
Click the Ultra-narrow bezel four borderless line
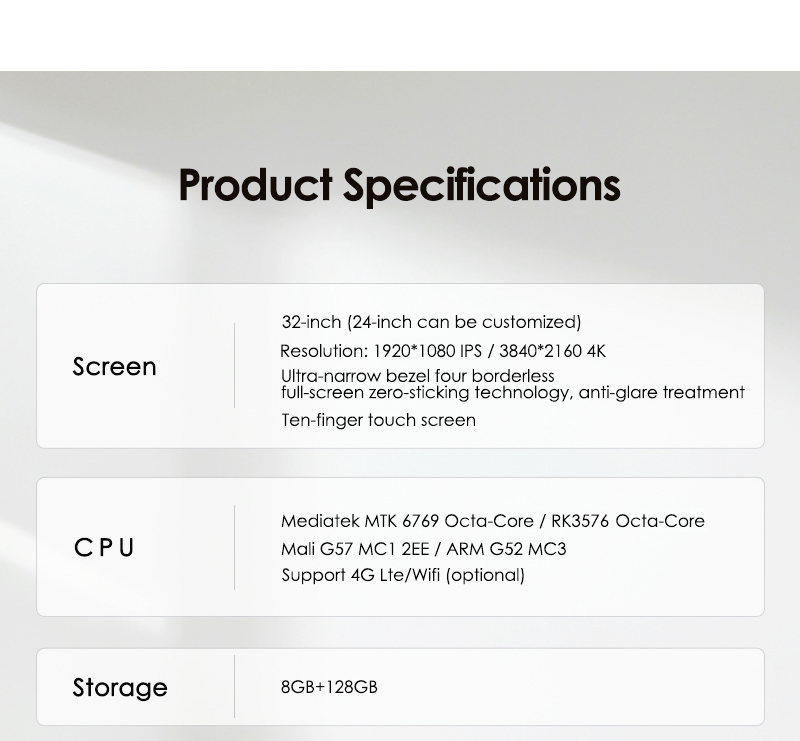417,376
